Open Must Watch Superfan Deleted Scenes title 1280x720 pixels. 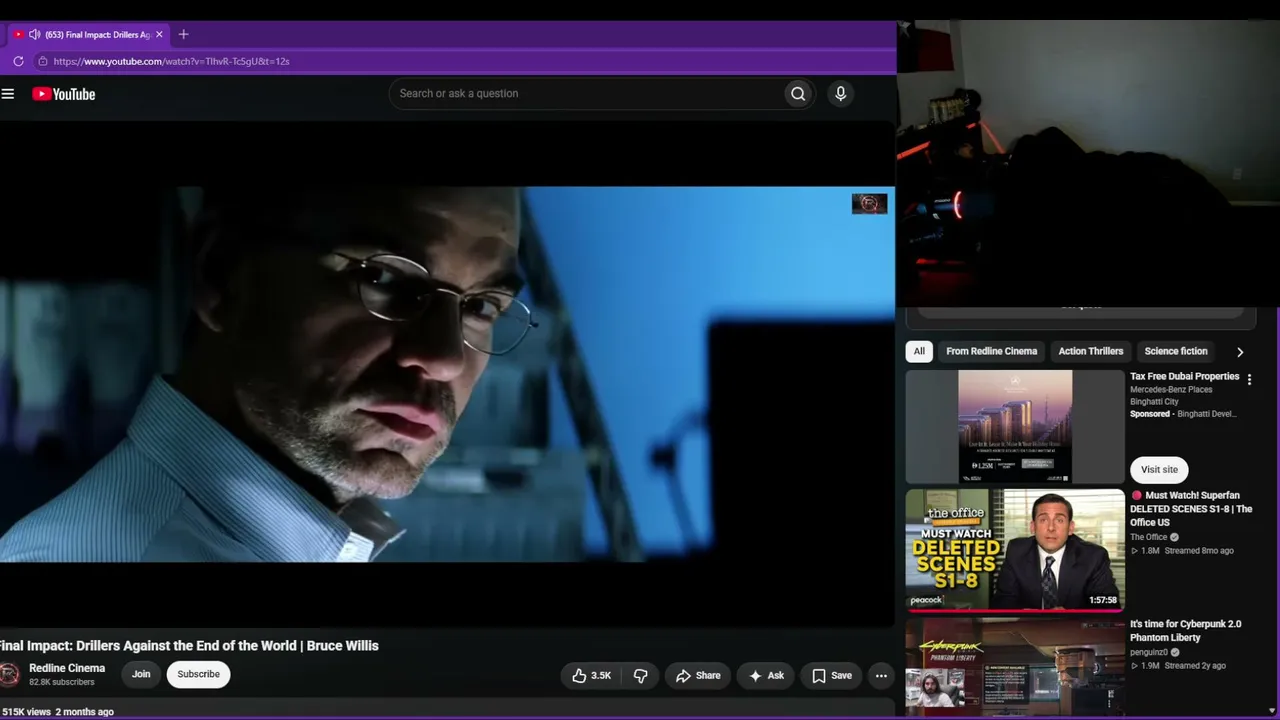(1191, 509)
